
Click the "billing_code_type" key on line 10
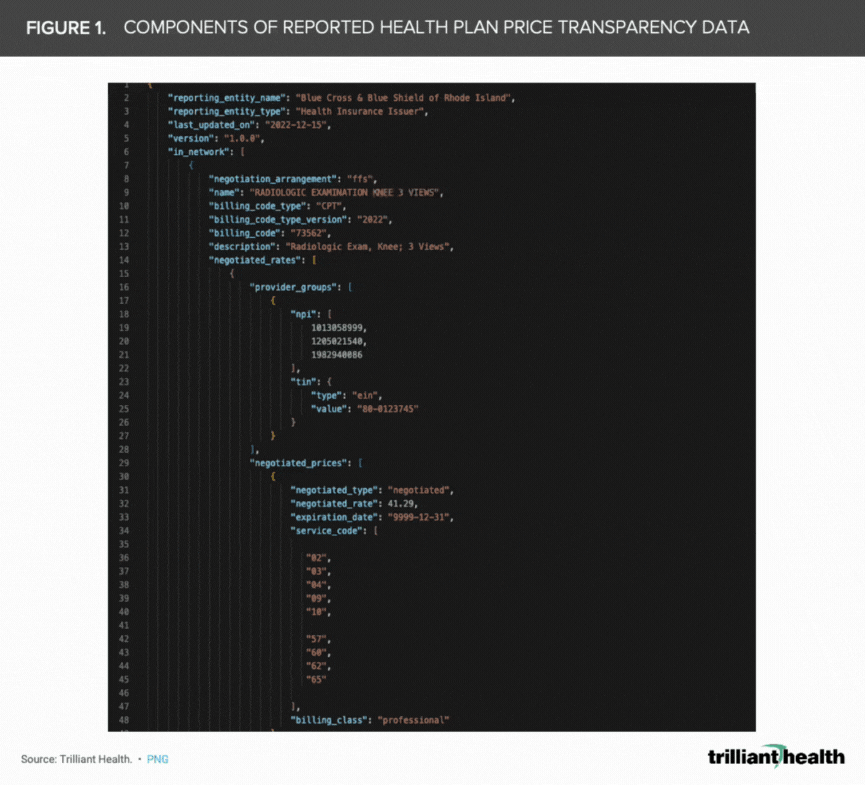257,206
